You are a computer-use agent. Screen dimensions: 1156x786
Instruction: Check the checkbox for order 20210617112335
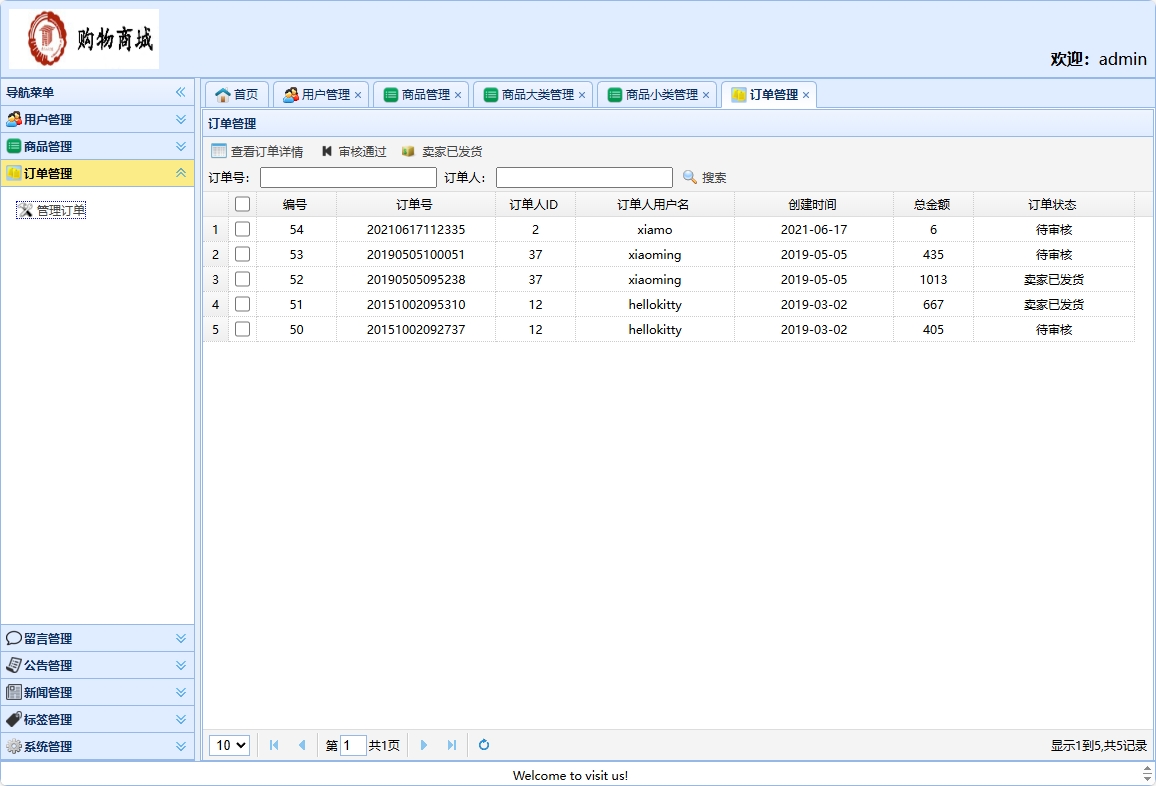(242, 229)
